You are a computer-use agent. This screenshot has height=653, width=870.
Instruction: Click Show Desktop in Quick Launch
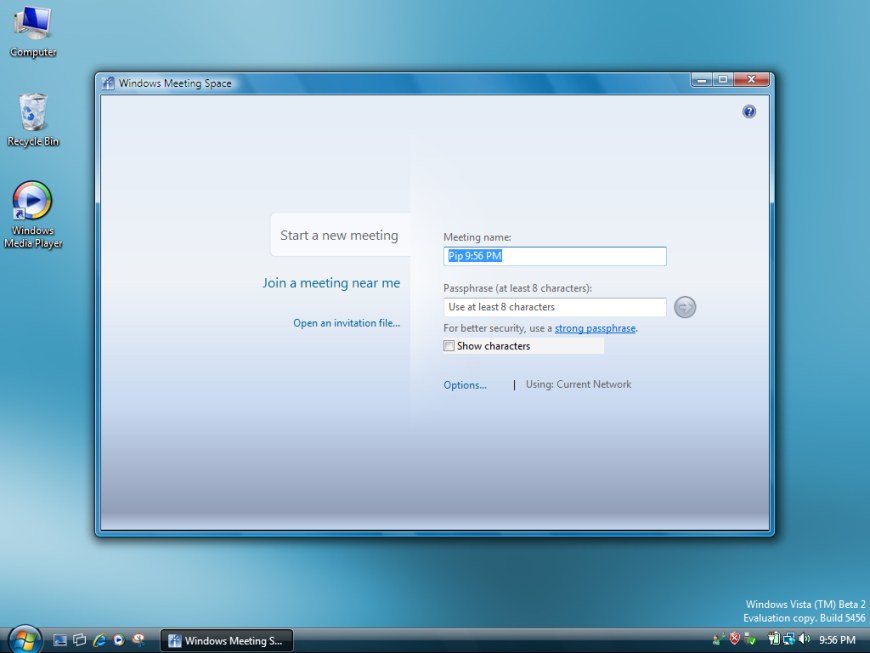(x=59, y=640)
